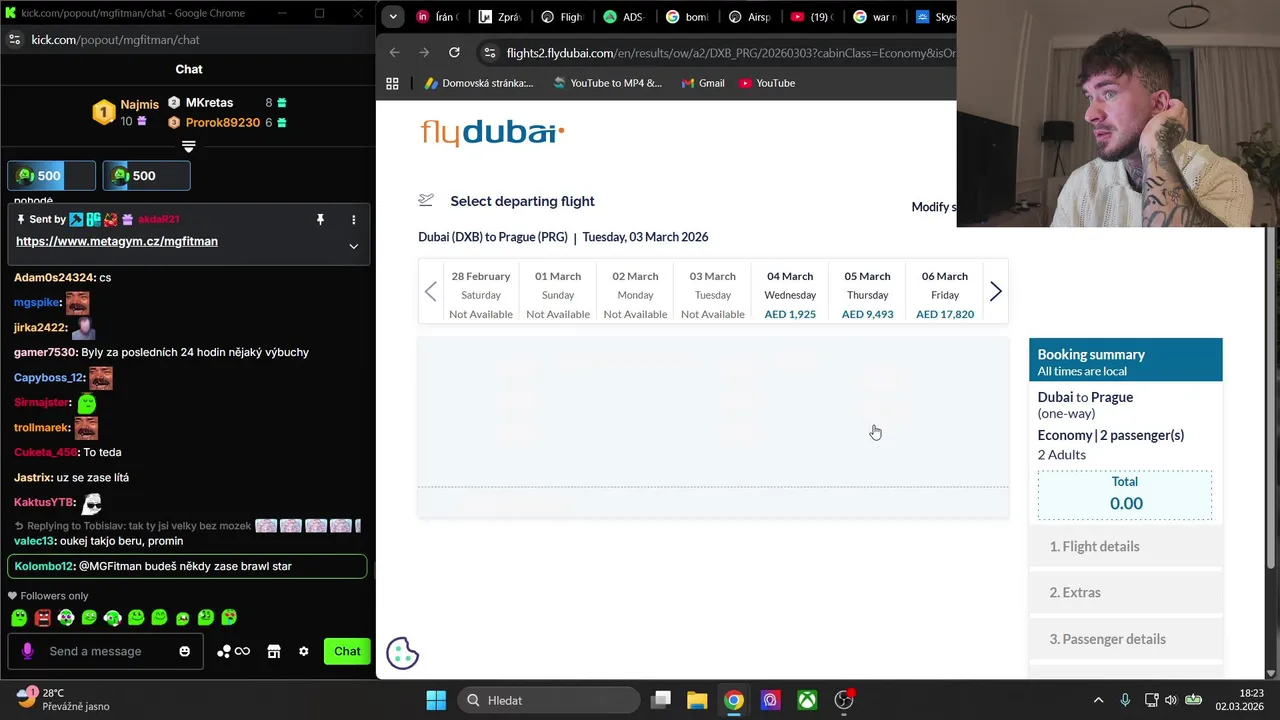This screenshot has height=720, width=1280.
Task: Click the pin icon on the pinned message
Action: click(x=320, y=219)
